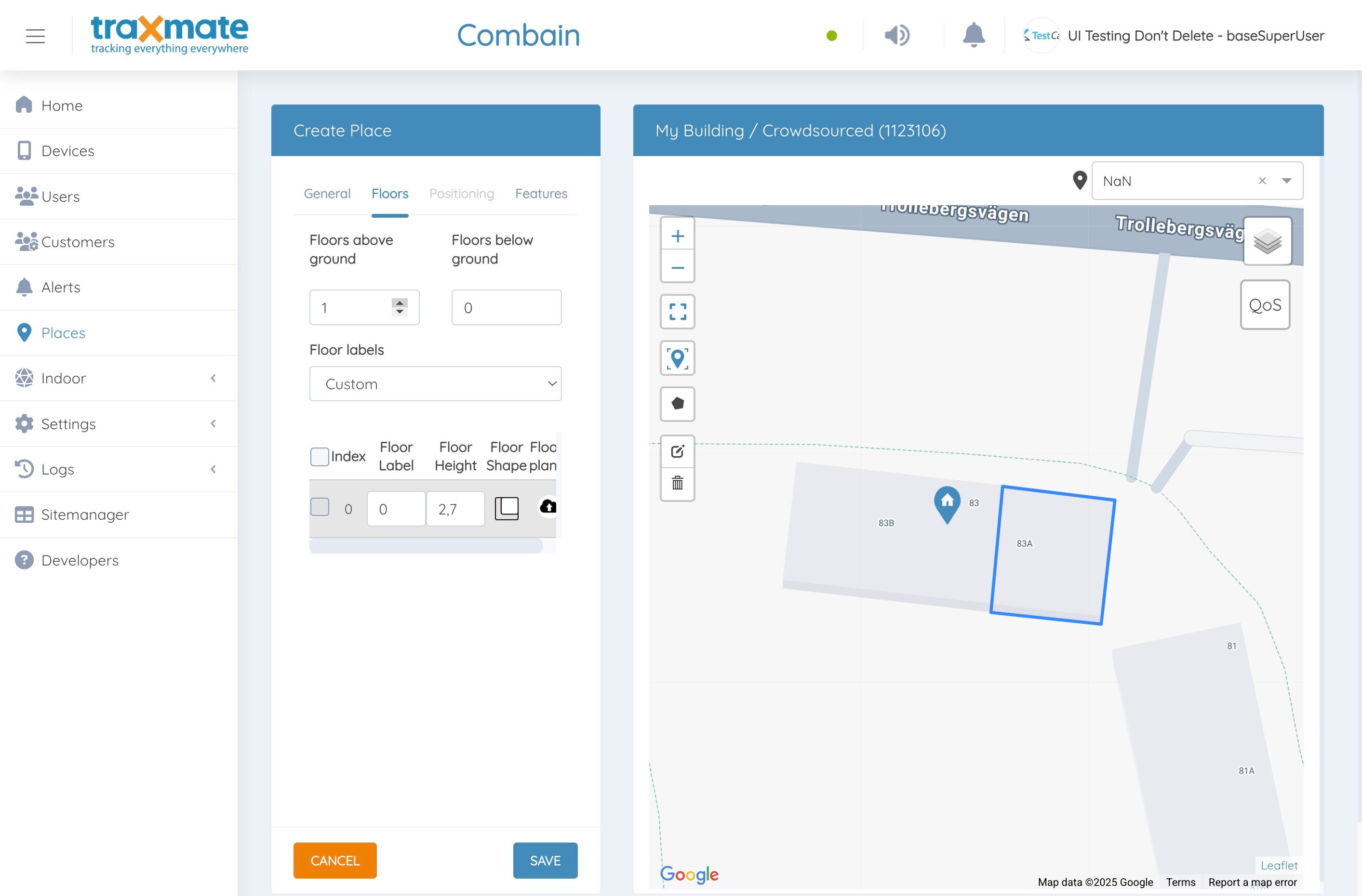
Task: Toggle fullscreen map view
Action: tap(678, 312)
